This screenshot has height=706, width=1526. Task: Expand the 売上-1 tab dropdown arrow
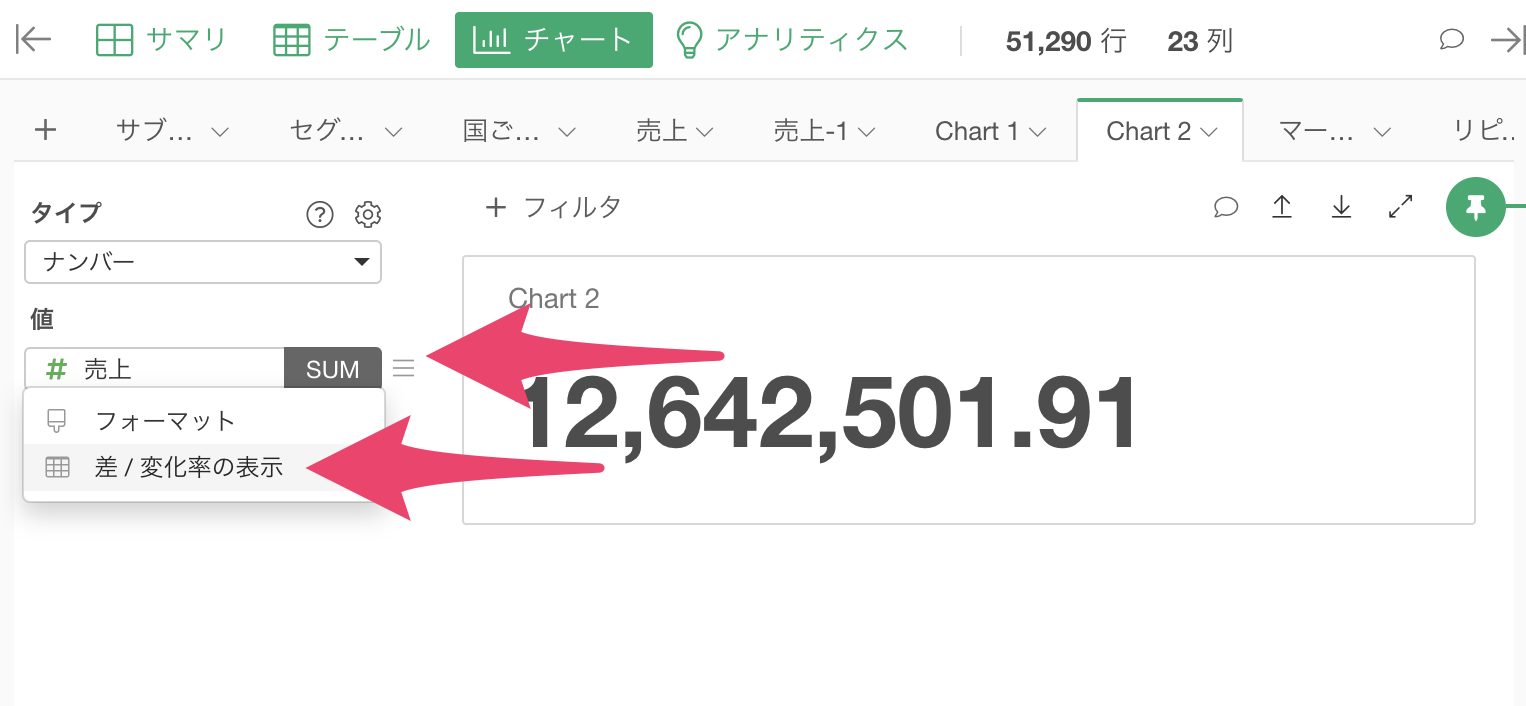867,132
